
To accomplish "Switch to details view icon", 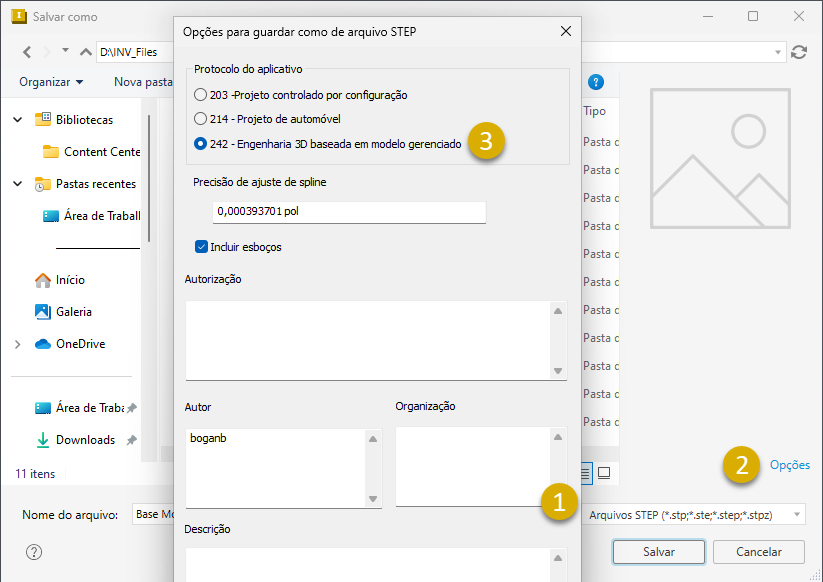I will click(585, 473).
